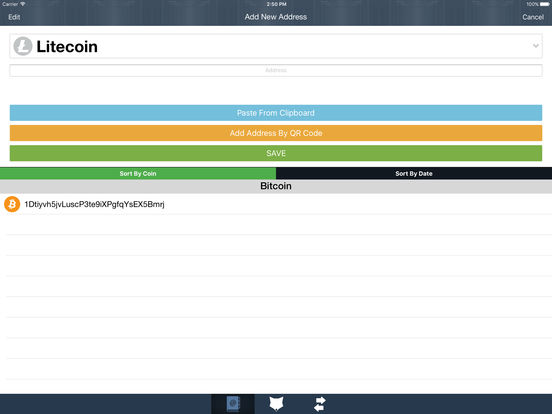This screenshot has height=414, width=552.
Task: Save the new address
Action: coord(276,153)
